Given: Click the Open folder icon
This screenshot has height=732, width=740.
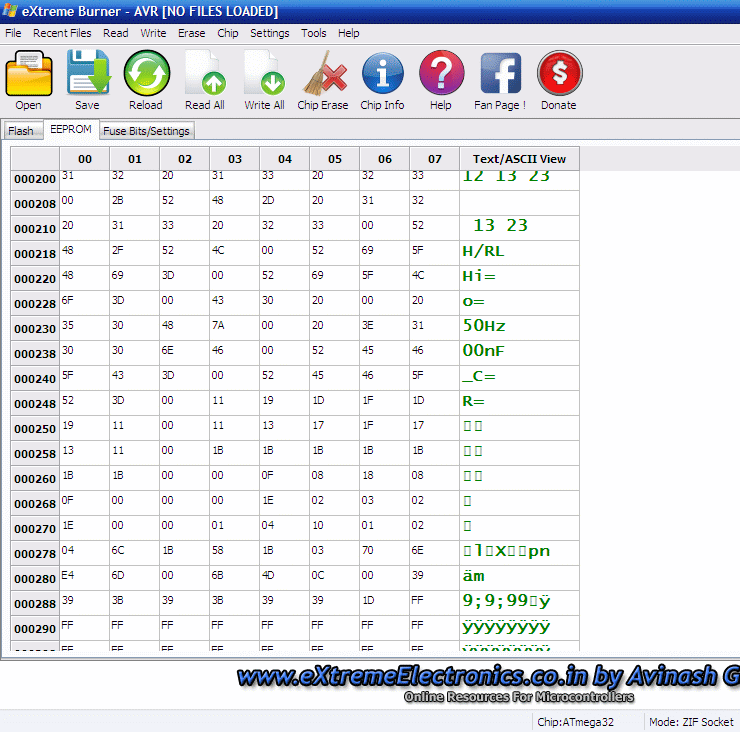Looking at the screenshot, I should click(x=29, y=75).
